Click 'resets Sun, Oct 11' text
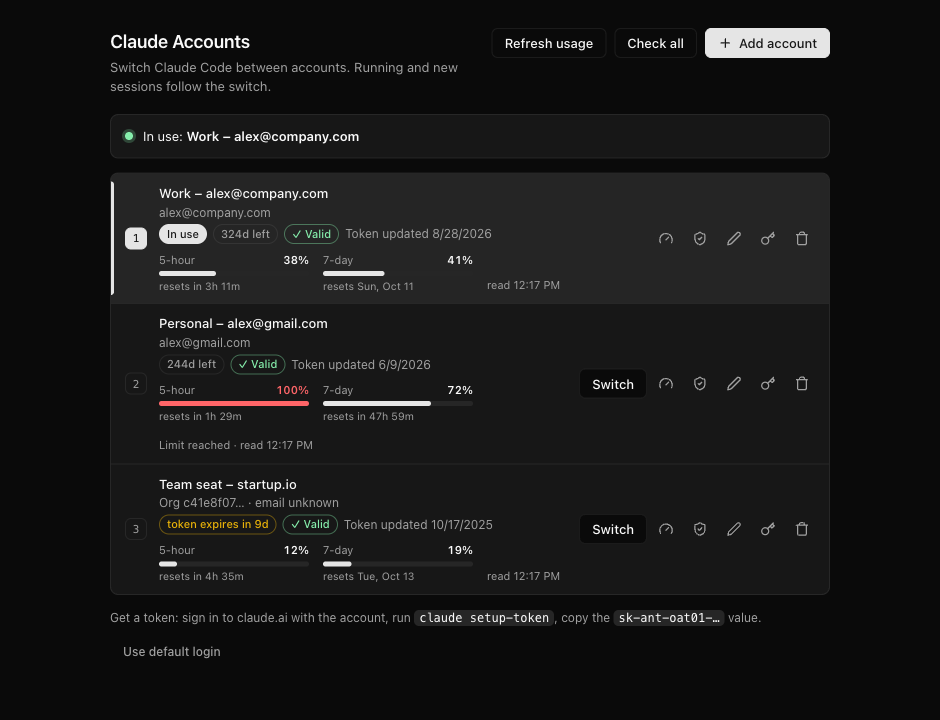This screenshot has height=720, width=940. pos(368,287)
